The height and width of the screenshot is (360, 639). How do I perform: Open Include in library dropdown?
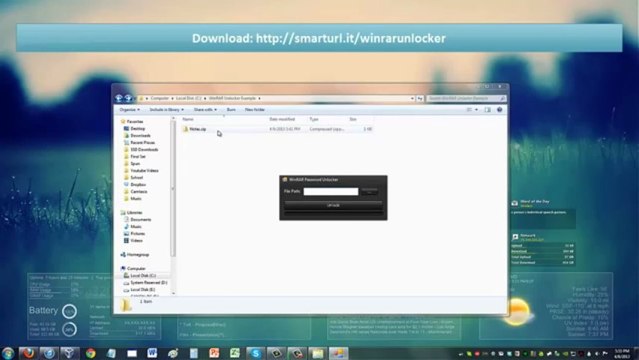tap(166, 110)
